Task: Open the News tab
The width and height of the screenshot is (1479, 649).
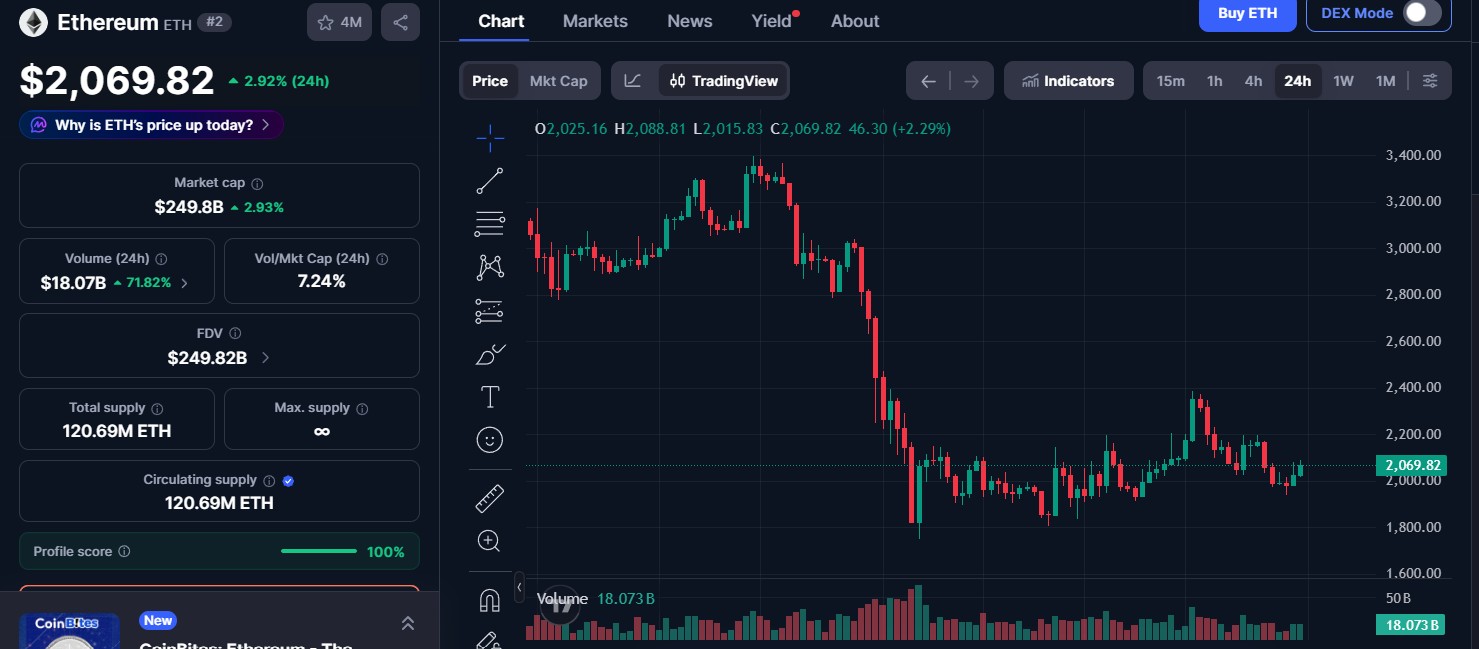Action: [x=689, y=20]
